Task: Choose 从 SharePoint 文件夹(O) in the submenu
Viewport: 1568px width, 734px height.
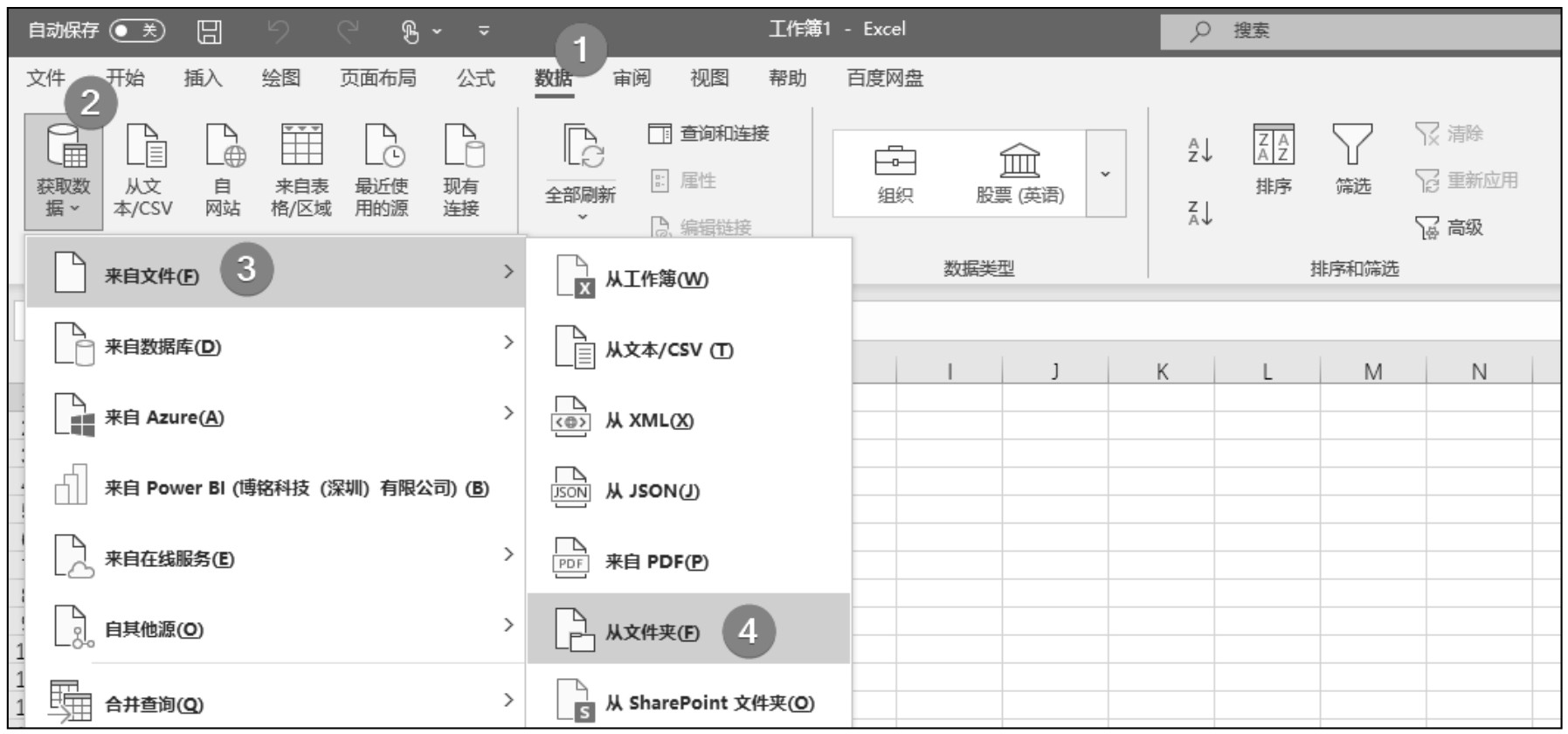Action: click(689, 702)
